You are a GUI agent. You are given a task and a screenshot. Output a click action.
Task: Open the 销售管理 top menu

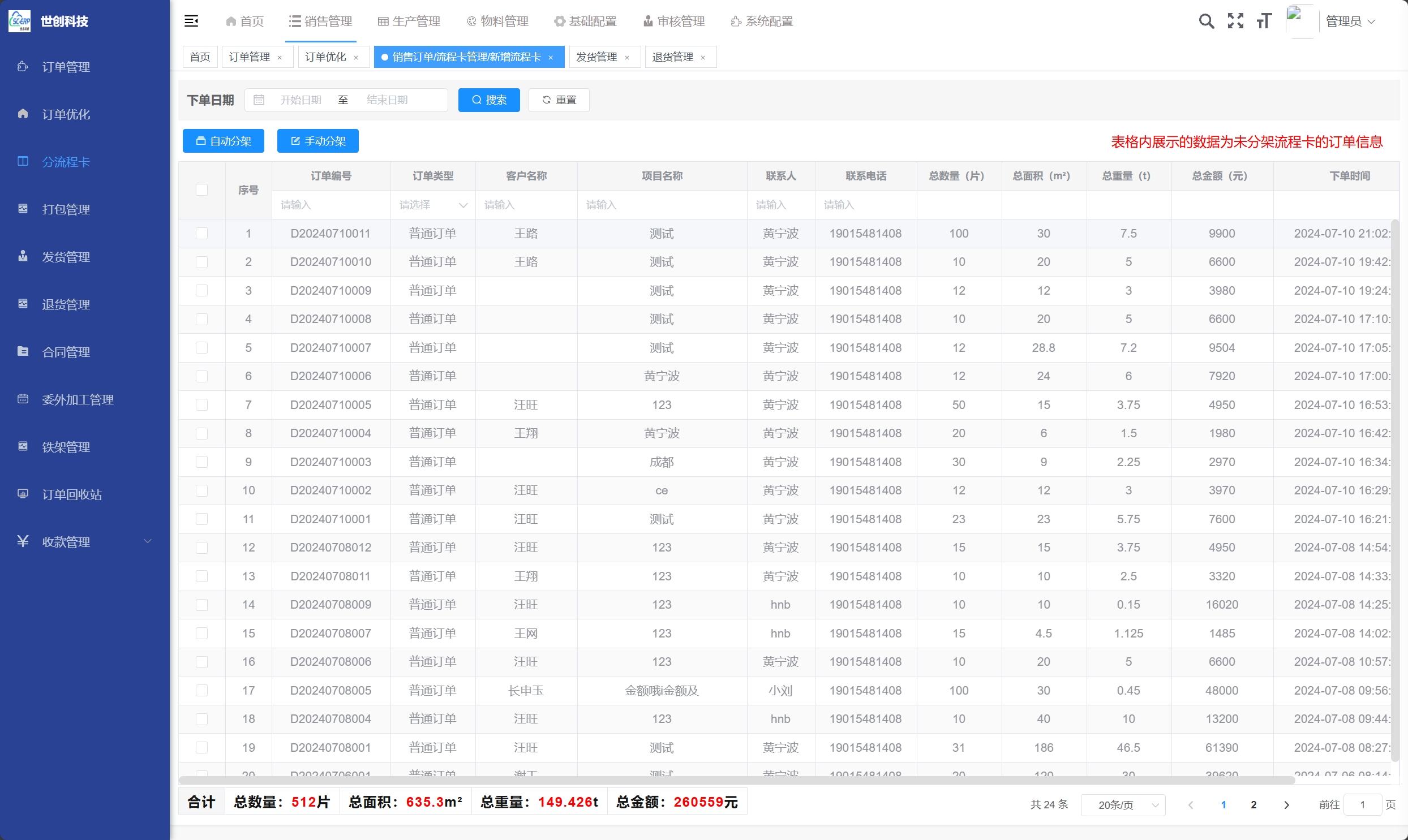tap(320, 21)
